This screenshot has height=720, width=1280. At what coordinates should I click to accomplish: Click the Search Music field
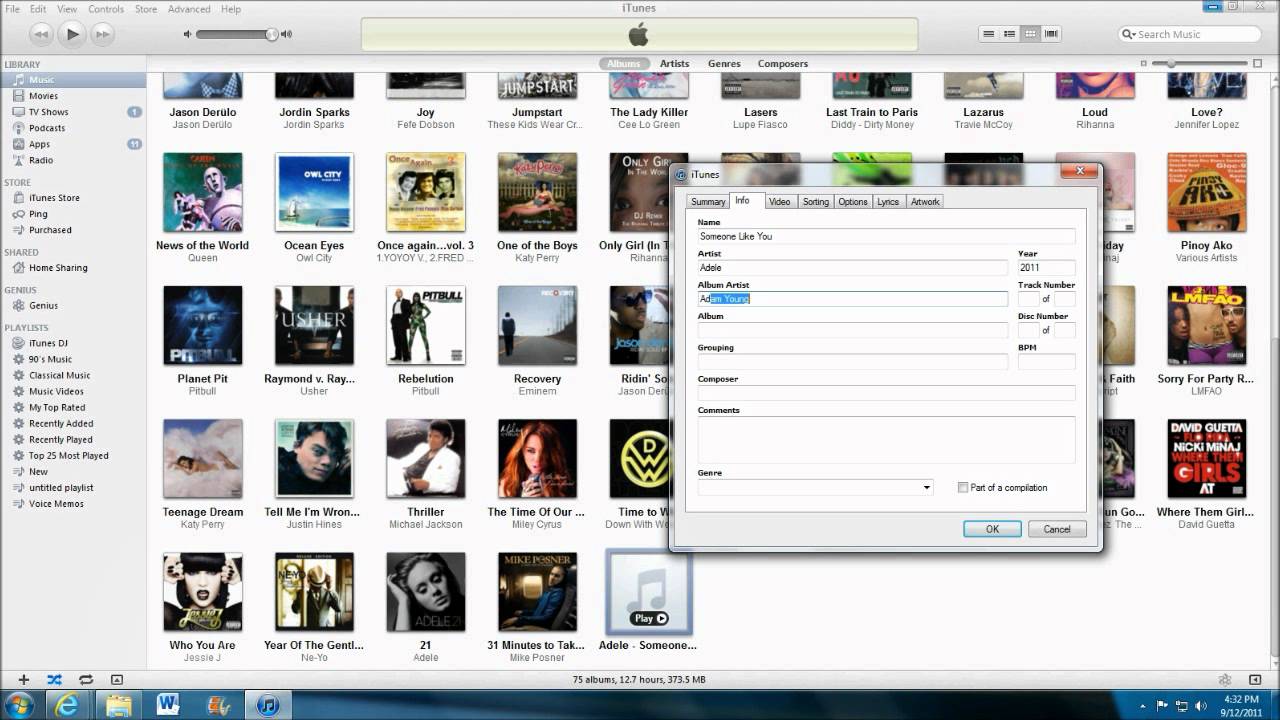click(1190, 34)
